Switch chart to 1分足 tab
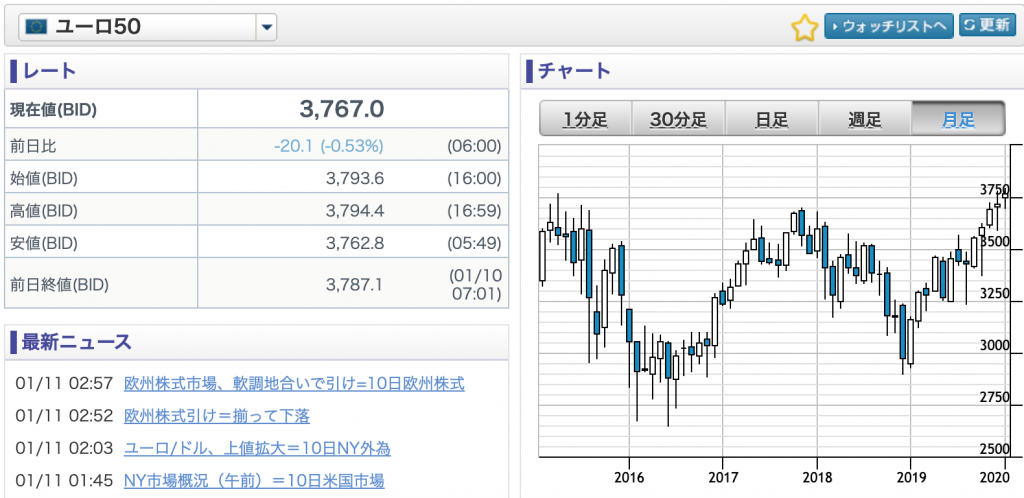1024x498 pixels. (x=585, y=119)
